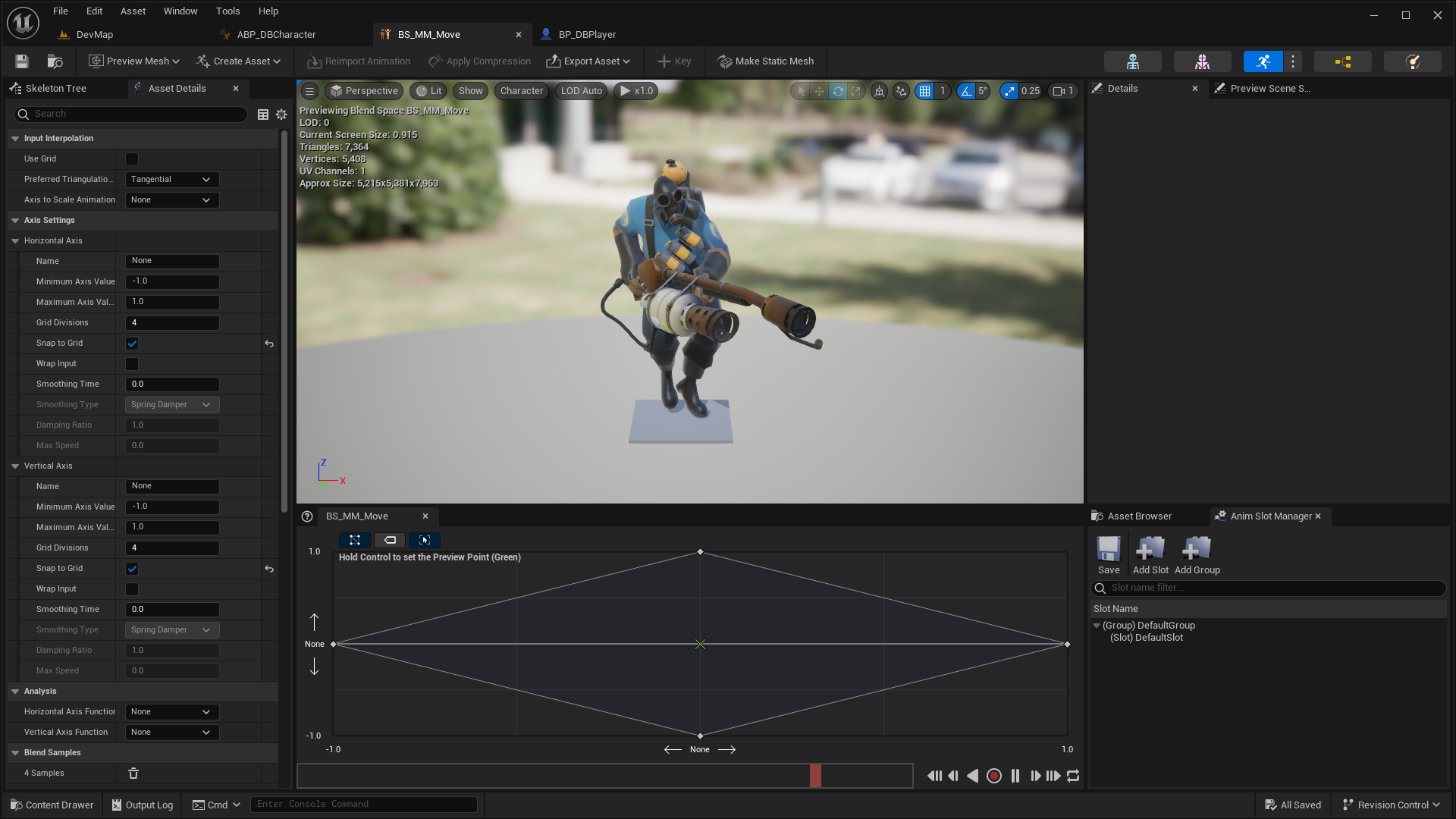Screen dimensions: 1456x819
Task: Switch to ABP_DBCharacter tab
Action: [x=276, y=35]
